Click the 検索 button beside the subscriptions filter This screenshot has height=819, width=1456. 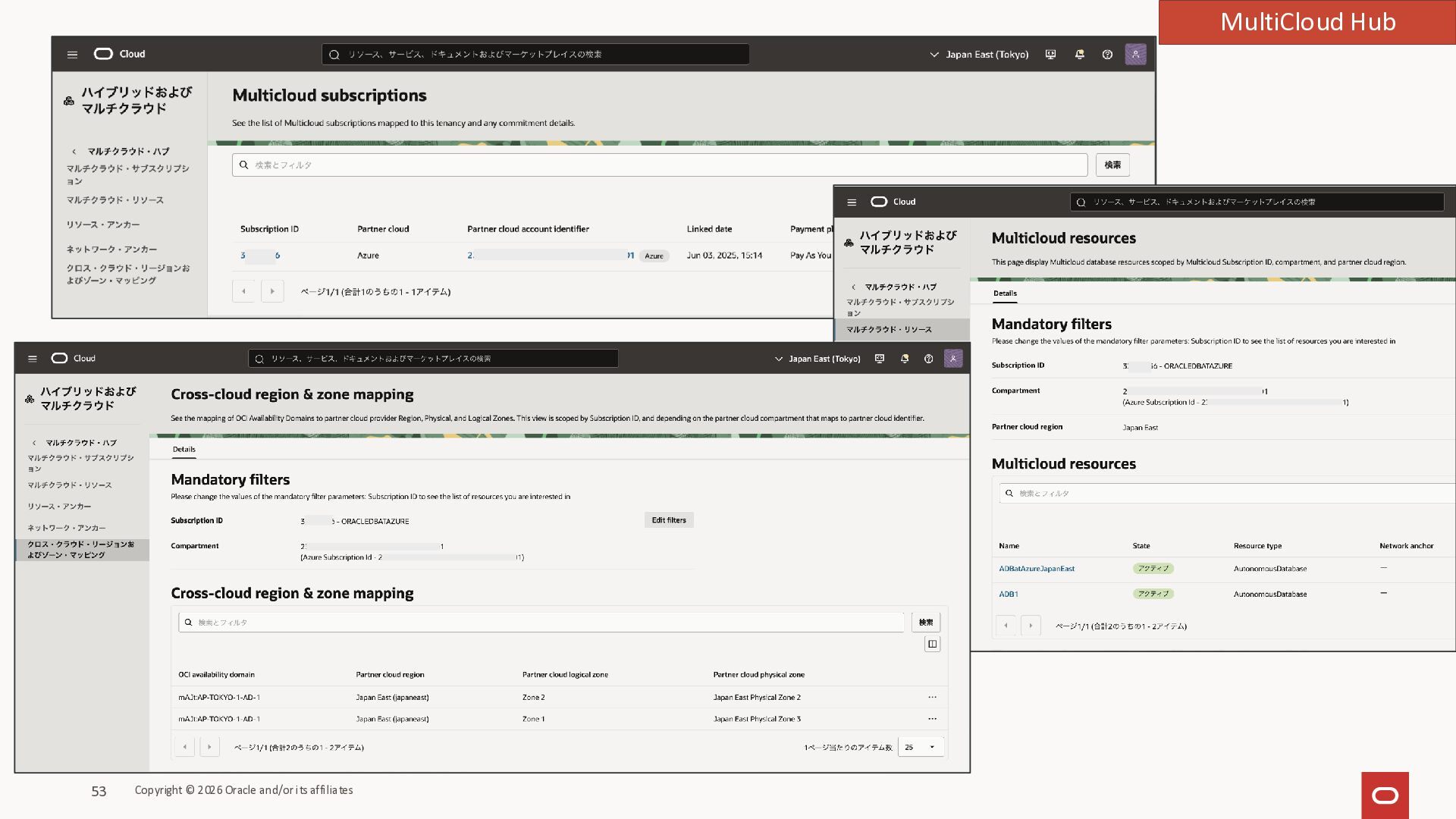[1112, 165]
